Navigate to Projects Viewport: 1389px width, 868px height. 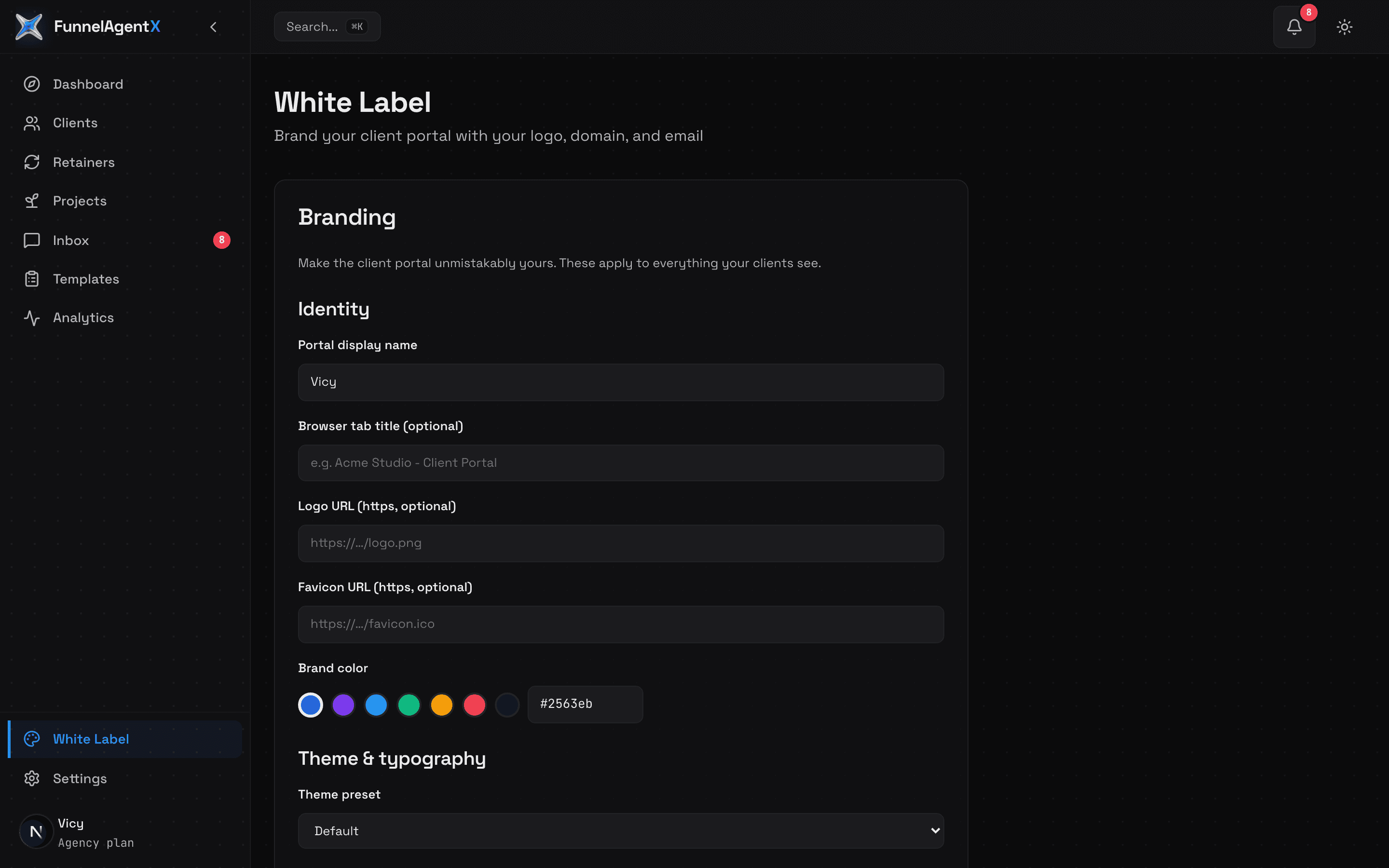125,201
